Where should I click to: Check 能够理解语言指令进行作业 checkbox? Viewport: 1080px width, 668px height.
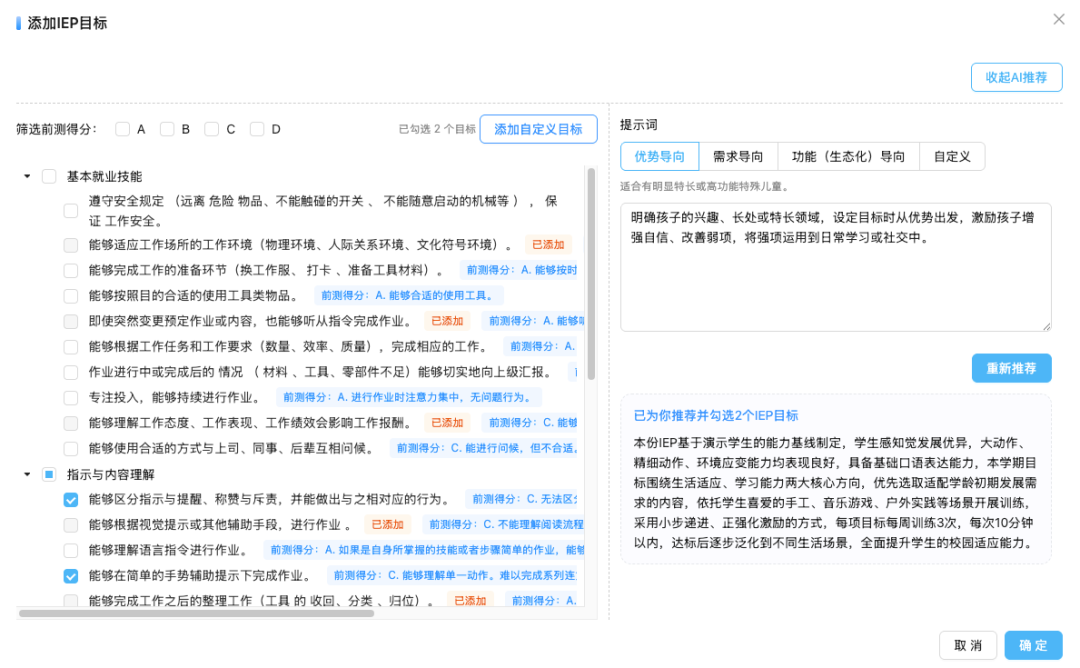[71, 550]
